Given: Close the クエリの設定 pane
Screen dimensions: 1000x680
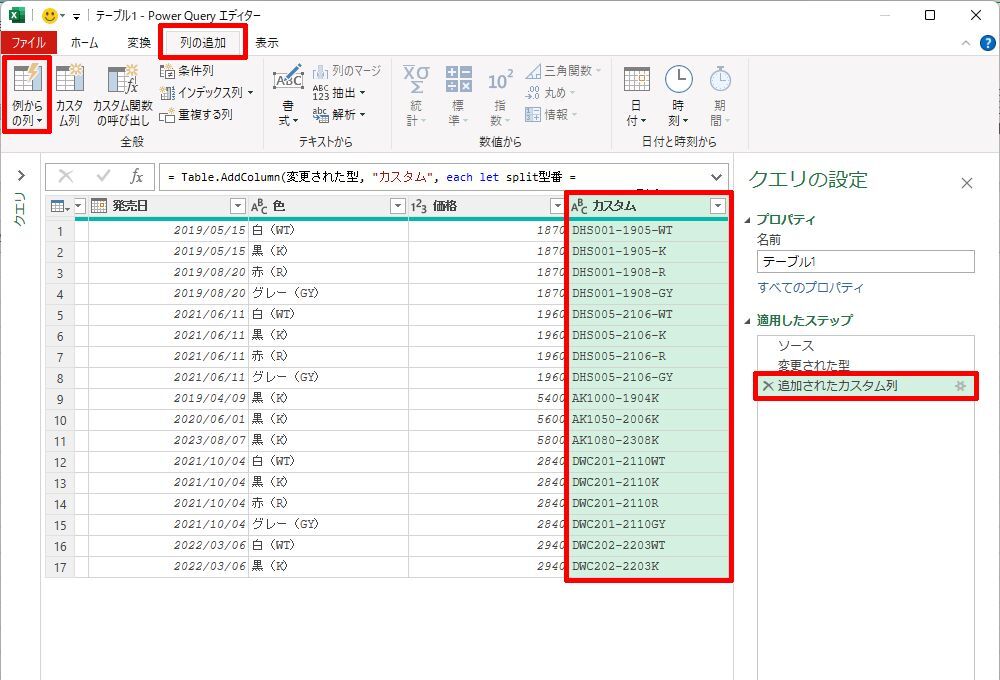Looking at the screenshot, I should [x=966, y=183].
